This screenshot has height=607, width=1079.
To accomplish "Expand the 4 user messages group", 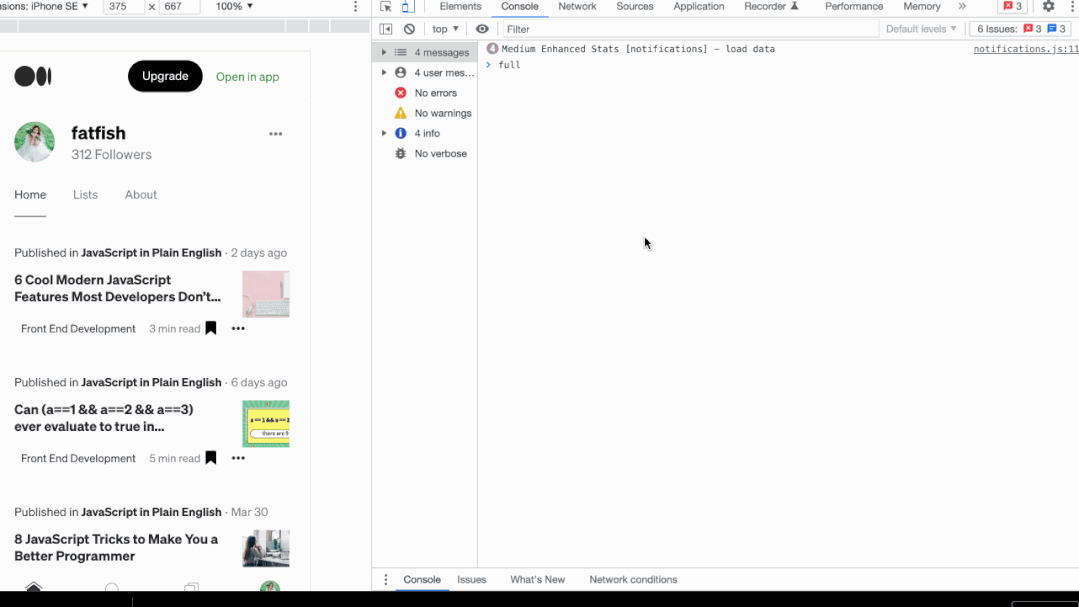I will pyautogui.click(x=384, y=72).
